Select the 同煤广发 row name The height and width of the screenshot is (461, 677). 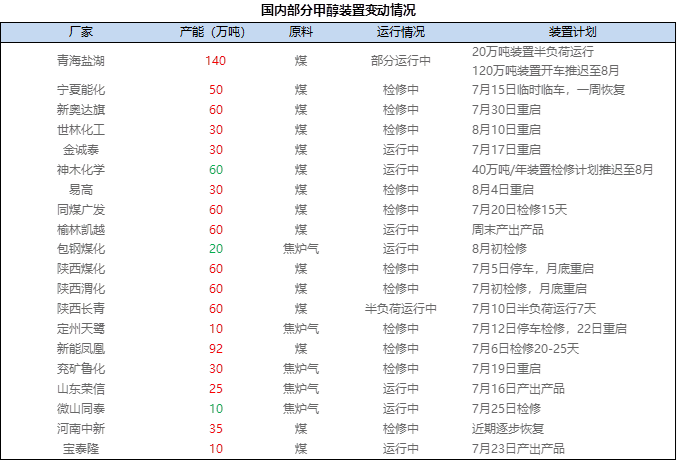coord(81,210)
